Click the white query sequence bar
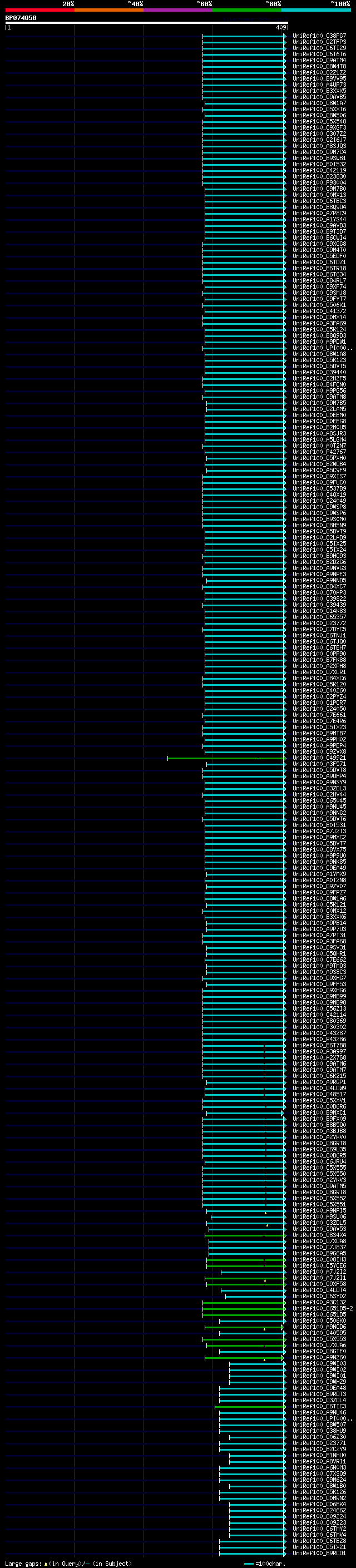This screenshot has width=356, height=1568. pyautogui.click(x=147, y=23)
